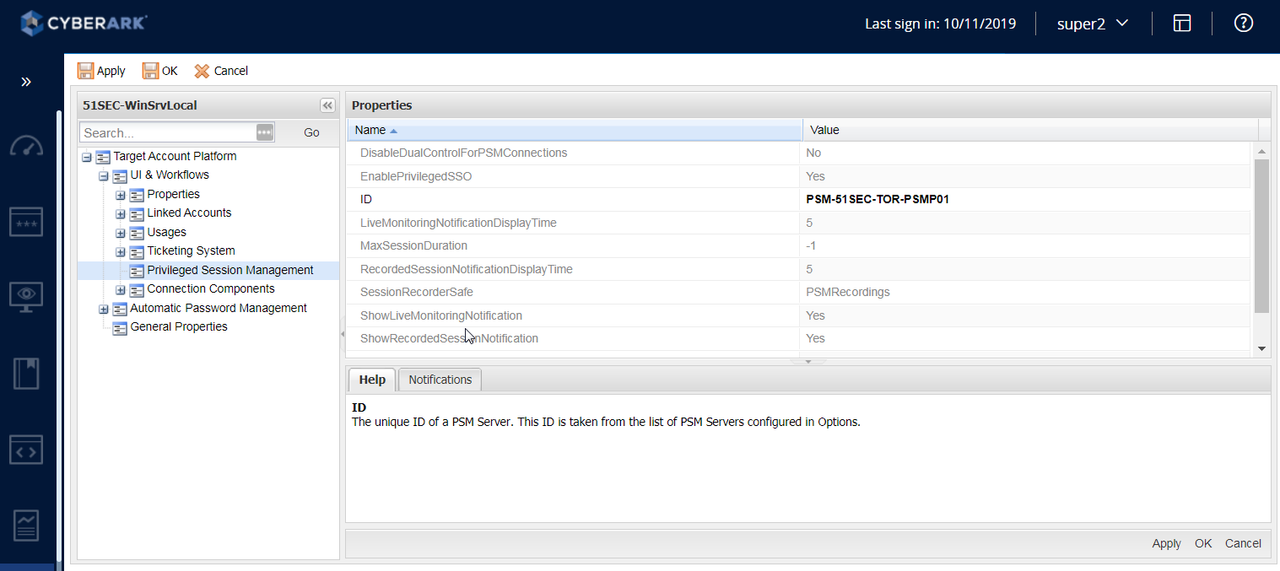Expand the Ticketing System tree node
The width and height of the screenshot is (1280, 571).
coord(121,252)
